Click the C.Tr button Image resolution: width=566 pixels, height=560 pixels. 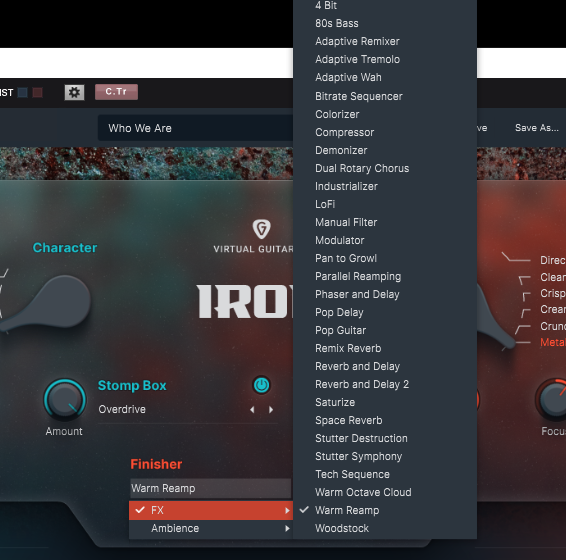116,92
